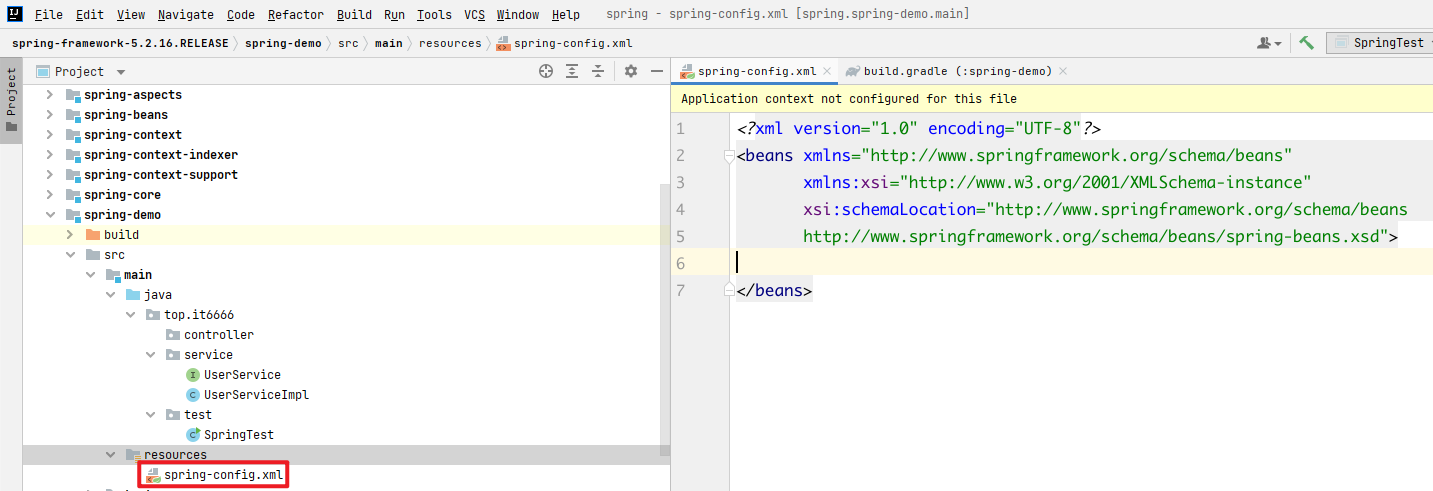
Task: Open the Run menu
Action: 394,15
